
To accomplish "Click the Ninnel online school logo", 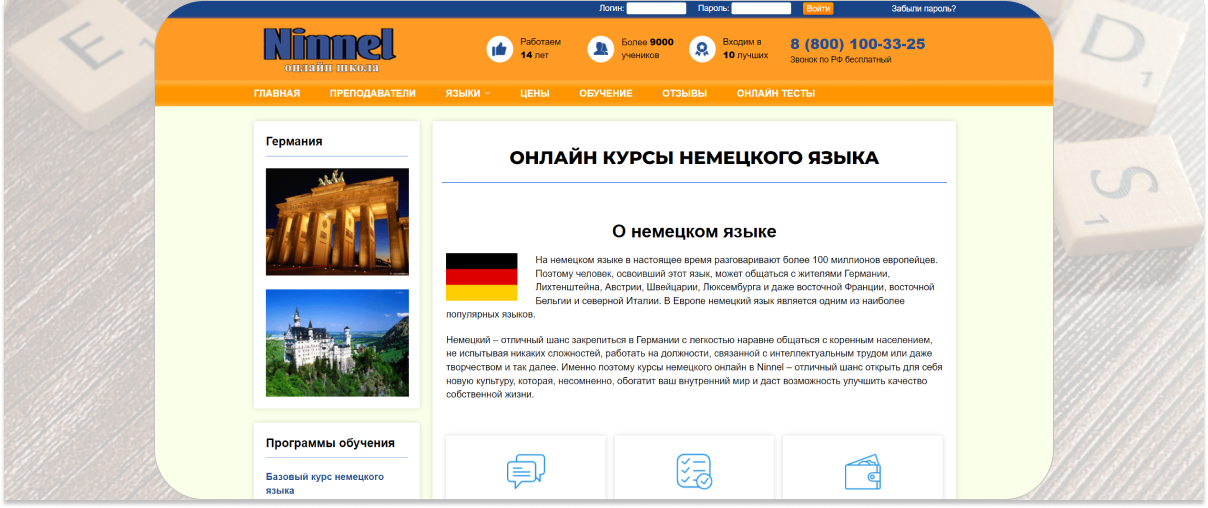I will tap(330, 49).
